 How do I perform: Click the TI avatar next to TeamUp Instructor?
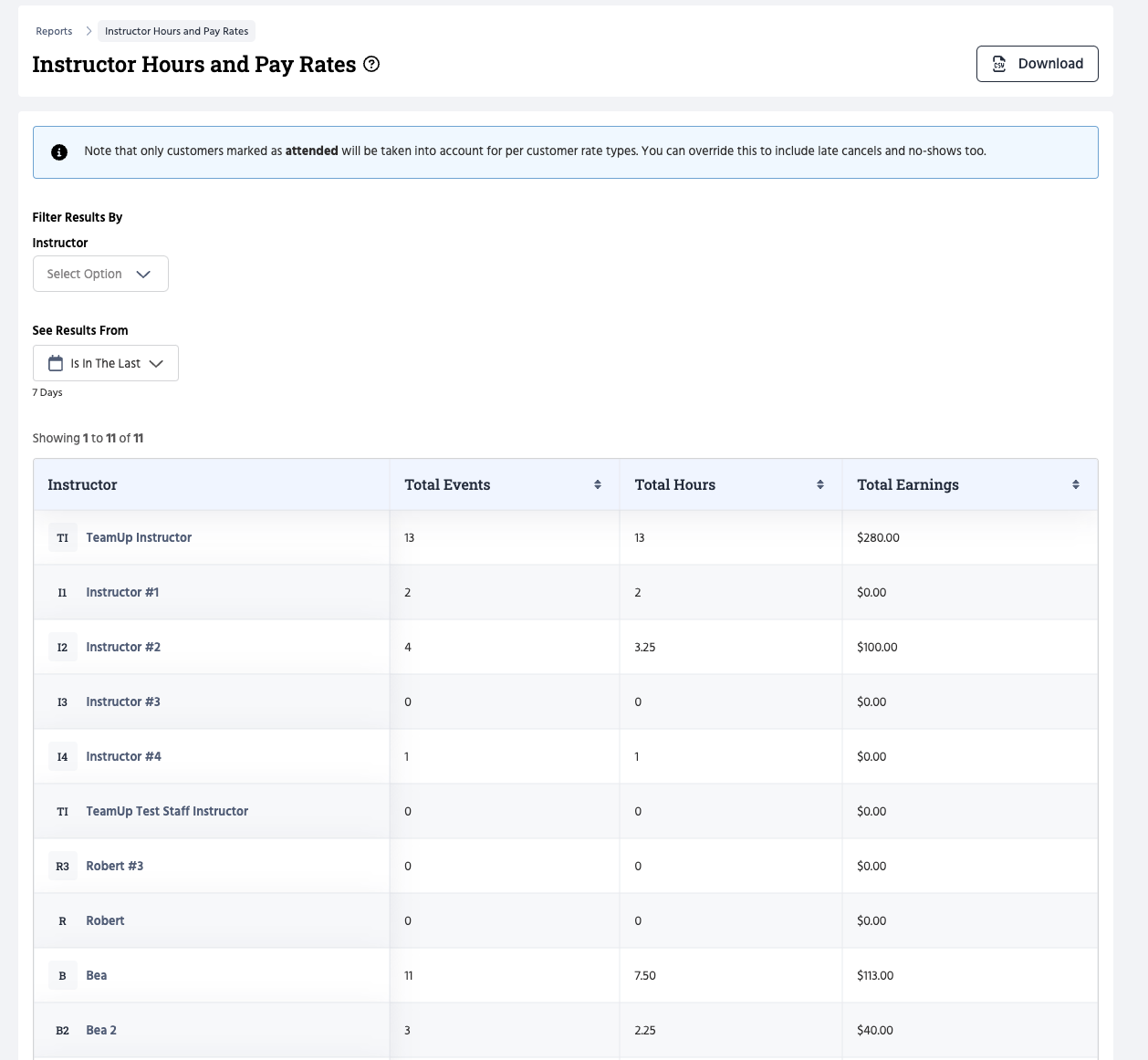tap(62, 537)
